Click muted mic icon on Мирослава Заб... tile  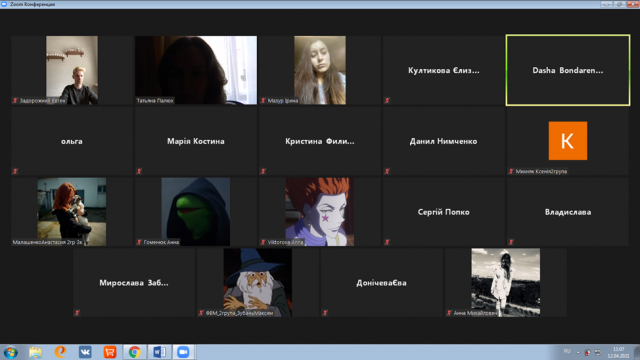point(77,313)
